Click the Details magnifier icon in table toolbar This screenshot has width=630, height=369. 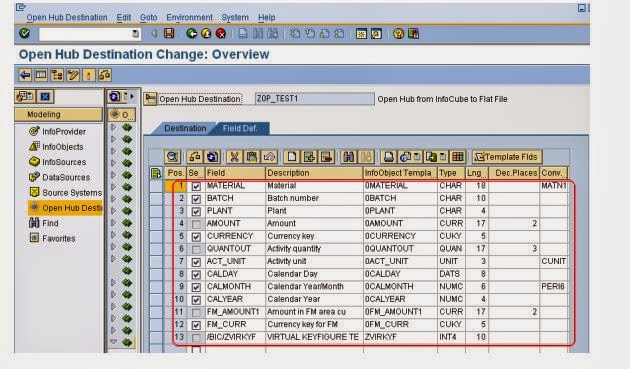tap(172, 157)
